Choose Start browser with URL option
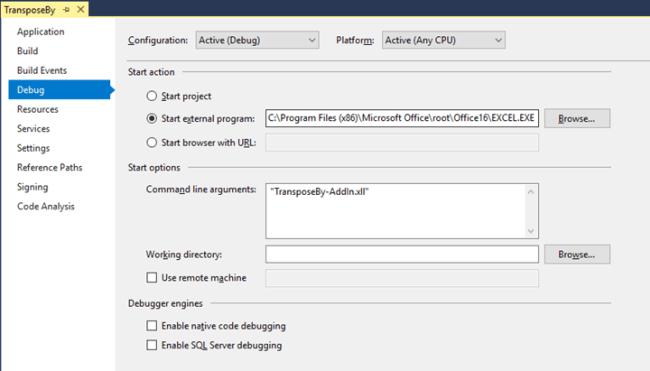The height and width of the screenshot is (371, 650). (x=152, y=143)
